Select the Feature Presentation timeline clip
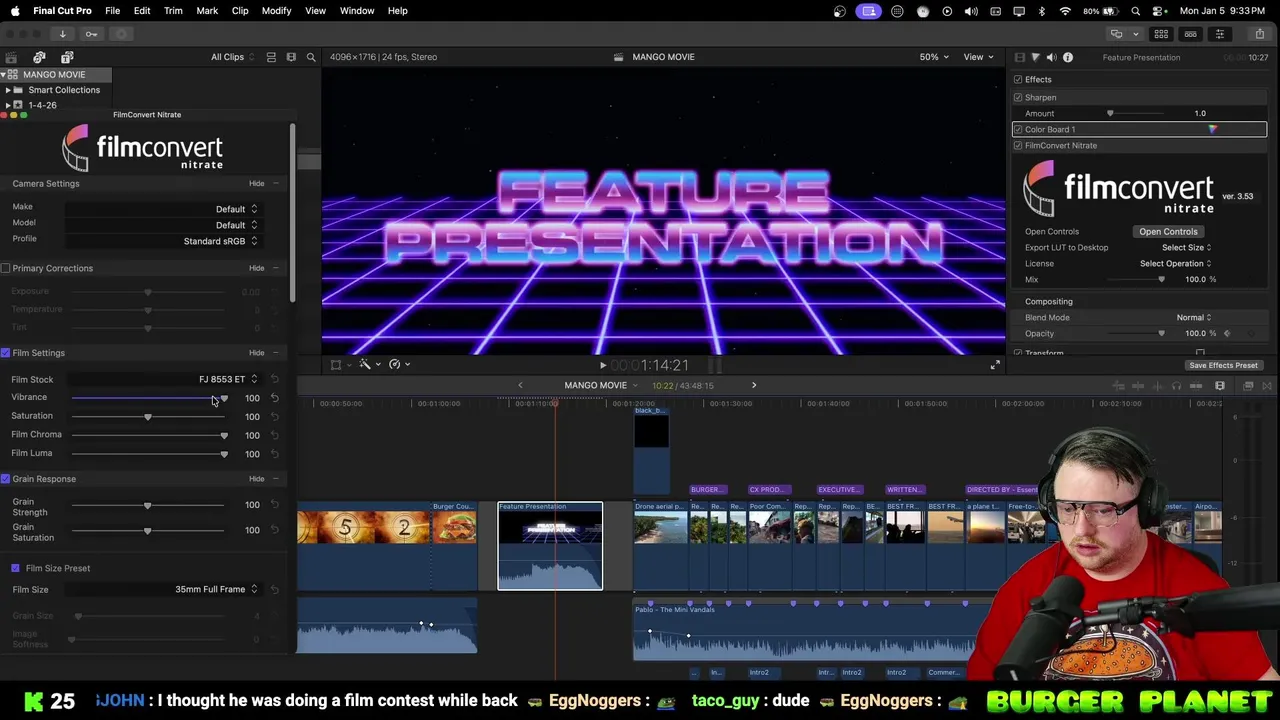 [x=550, y=546]
